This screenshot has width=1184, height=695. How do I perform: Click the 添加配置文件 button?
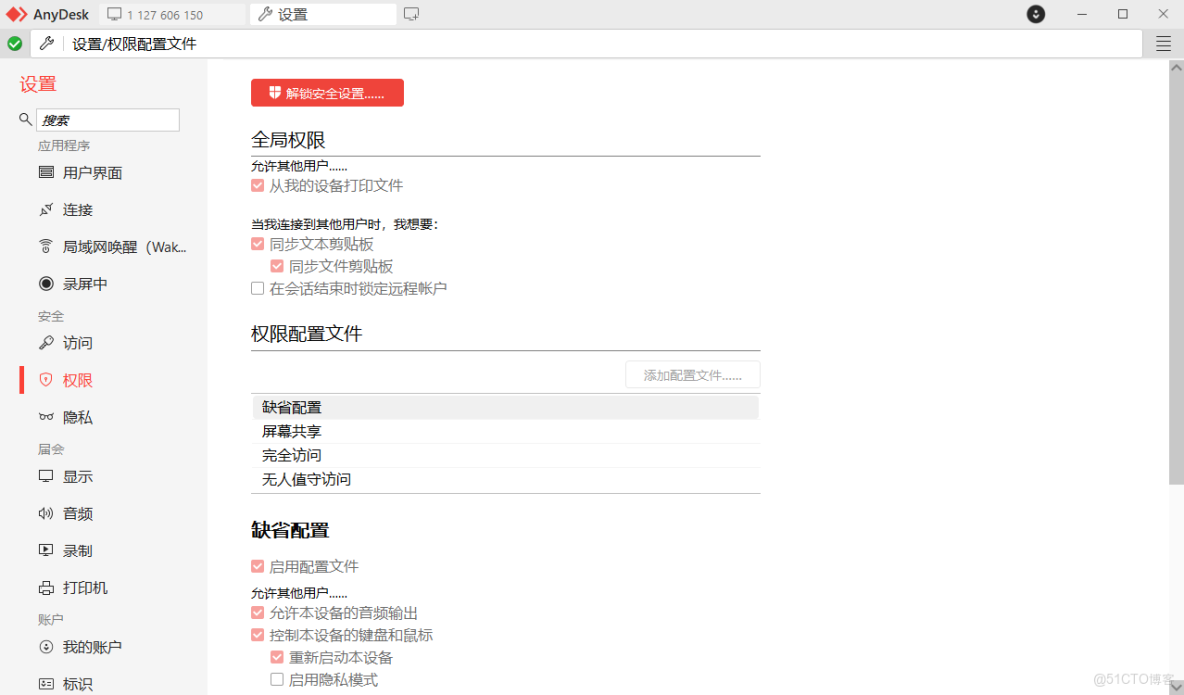(x=692, y=374)
